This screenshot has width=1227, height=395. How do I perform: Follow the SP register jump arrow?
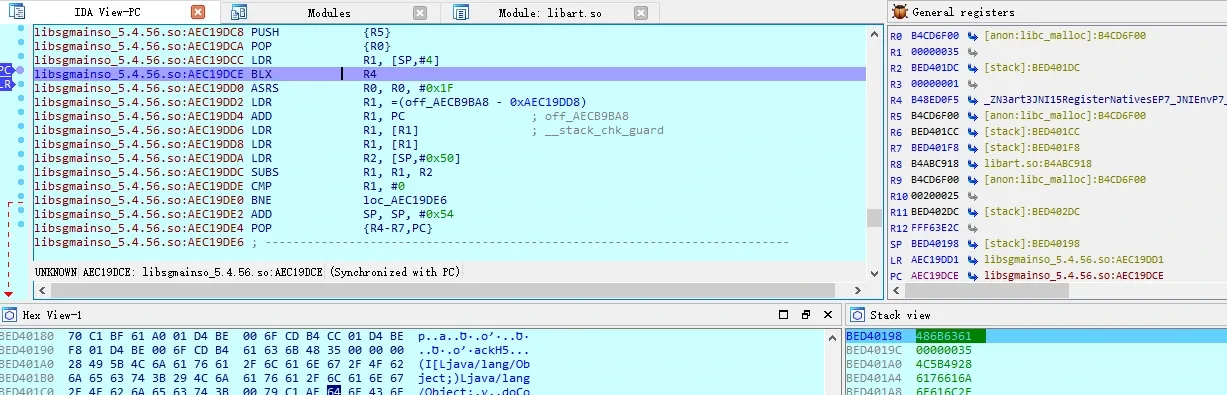coord(973,244)
